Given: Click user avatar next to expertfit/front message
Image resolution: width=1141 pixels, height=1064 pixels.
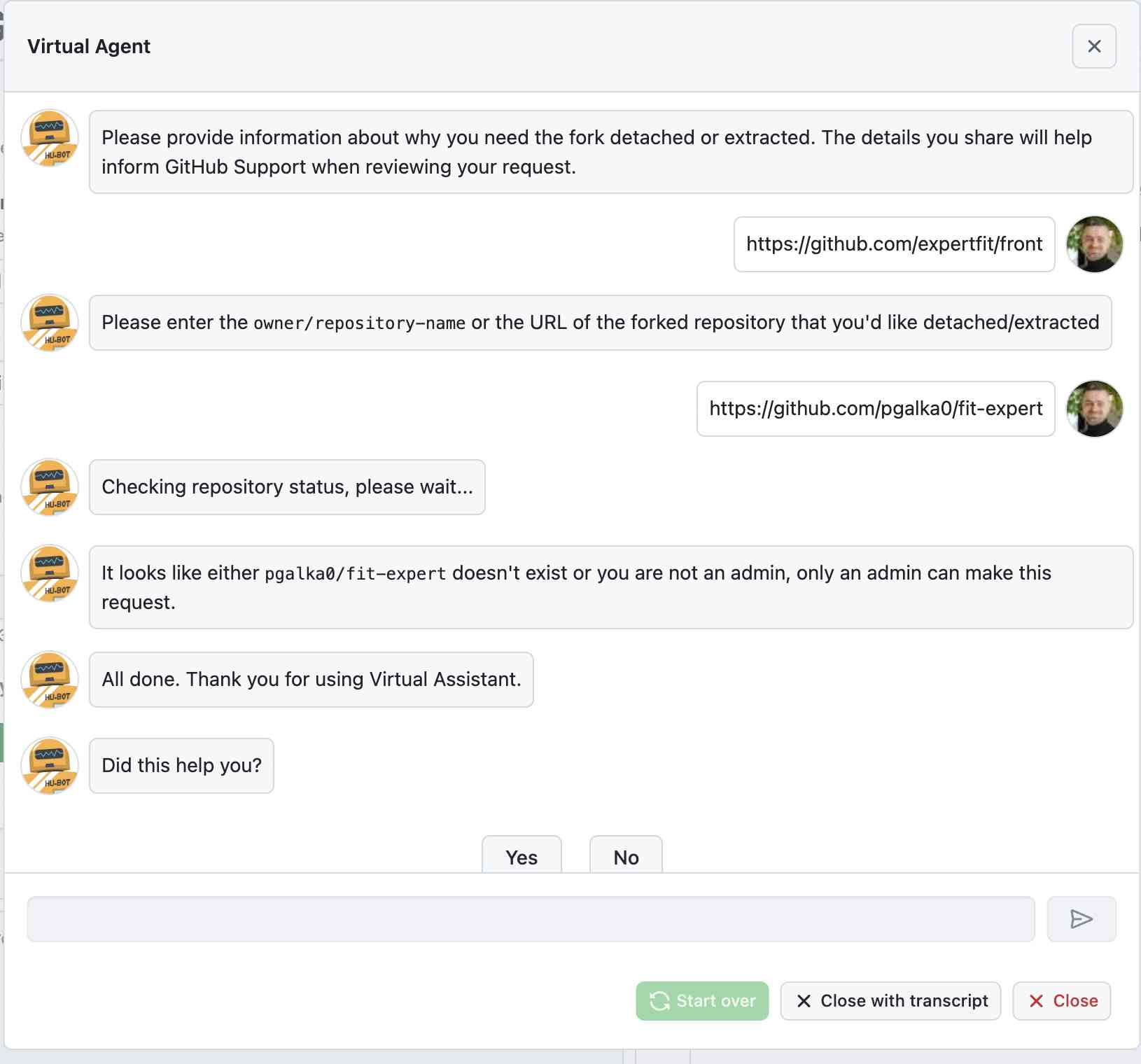Looking at the screenshot, I should pyautogui.click(x=1094, y=244).
